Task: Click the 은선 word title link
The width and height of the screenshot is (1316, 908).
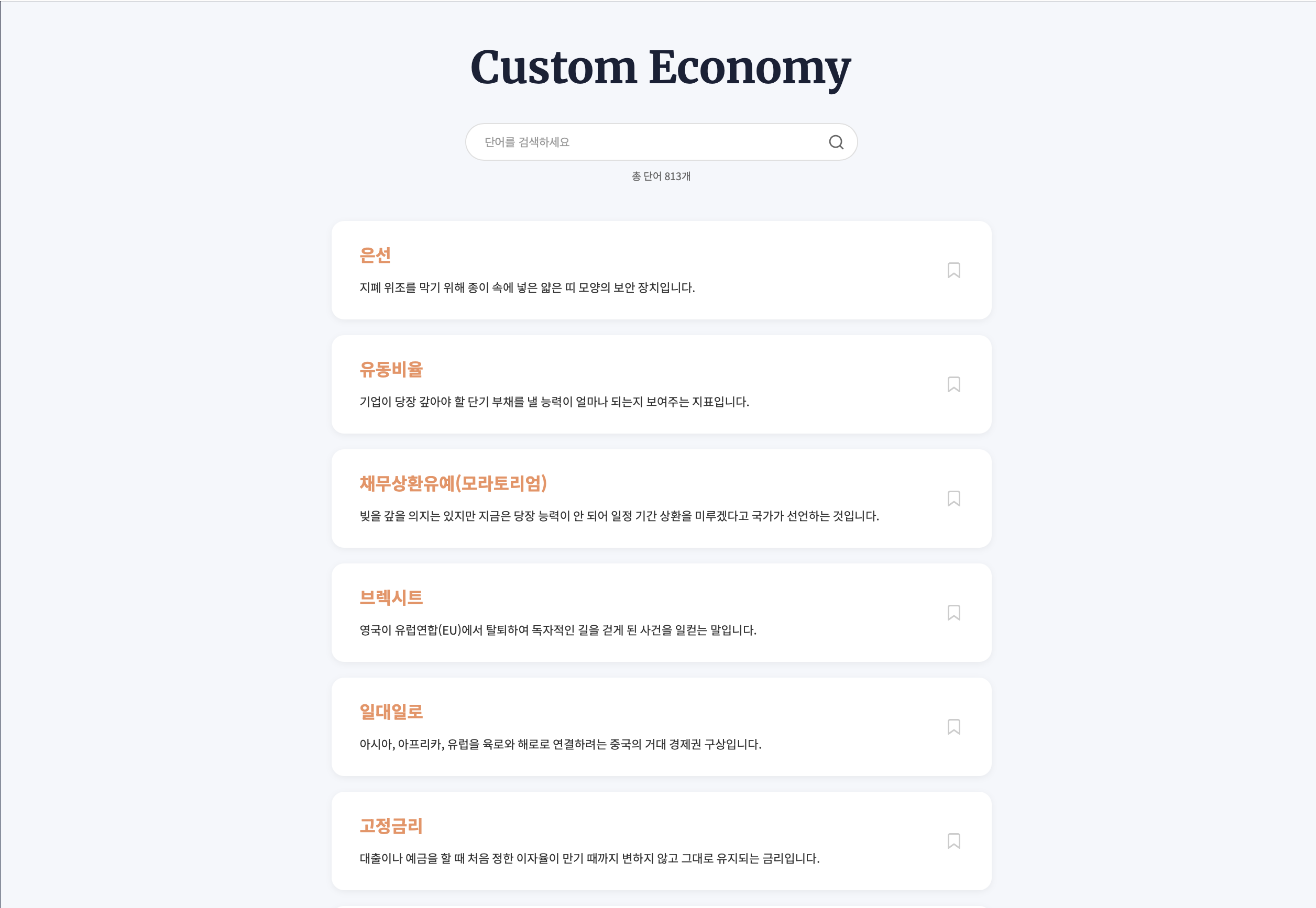Action: (x=376, y=256)
